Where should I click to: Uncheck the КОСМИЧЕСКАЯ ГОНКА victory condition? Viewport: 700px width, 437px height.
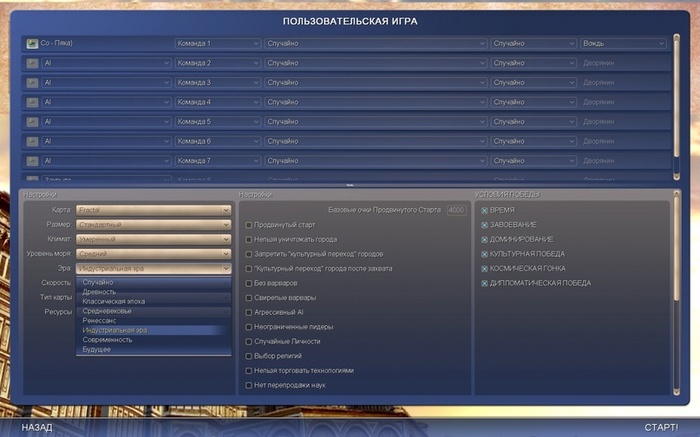click(485, 268)
